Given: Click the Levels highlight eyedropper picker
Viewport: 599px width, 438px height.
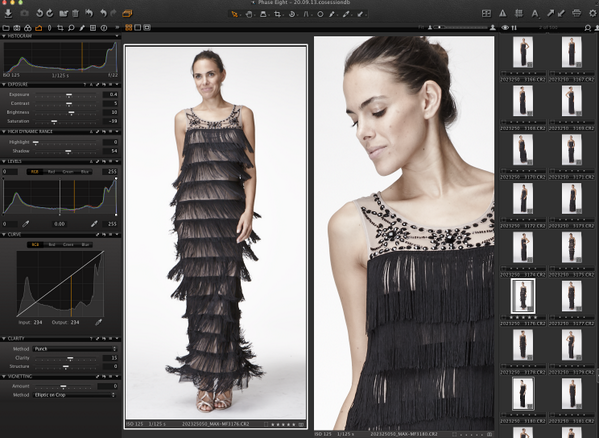Looking at the screenshot, I should pyautogui.click(x=94, y=224).
